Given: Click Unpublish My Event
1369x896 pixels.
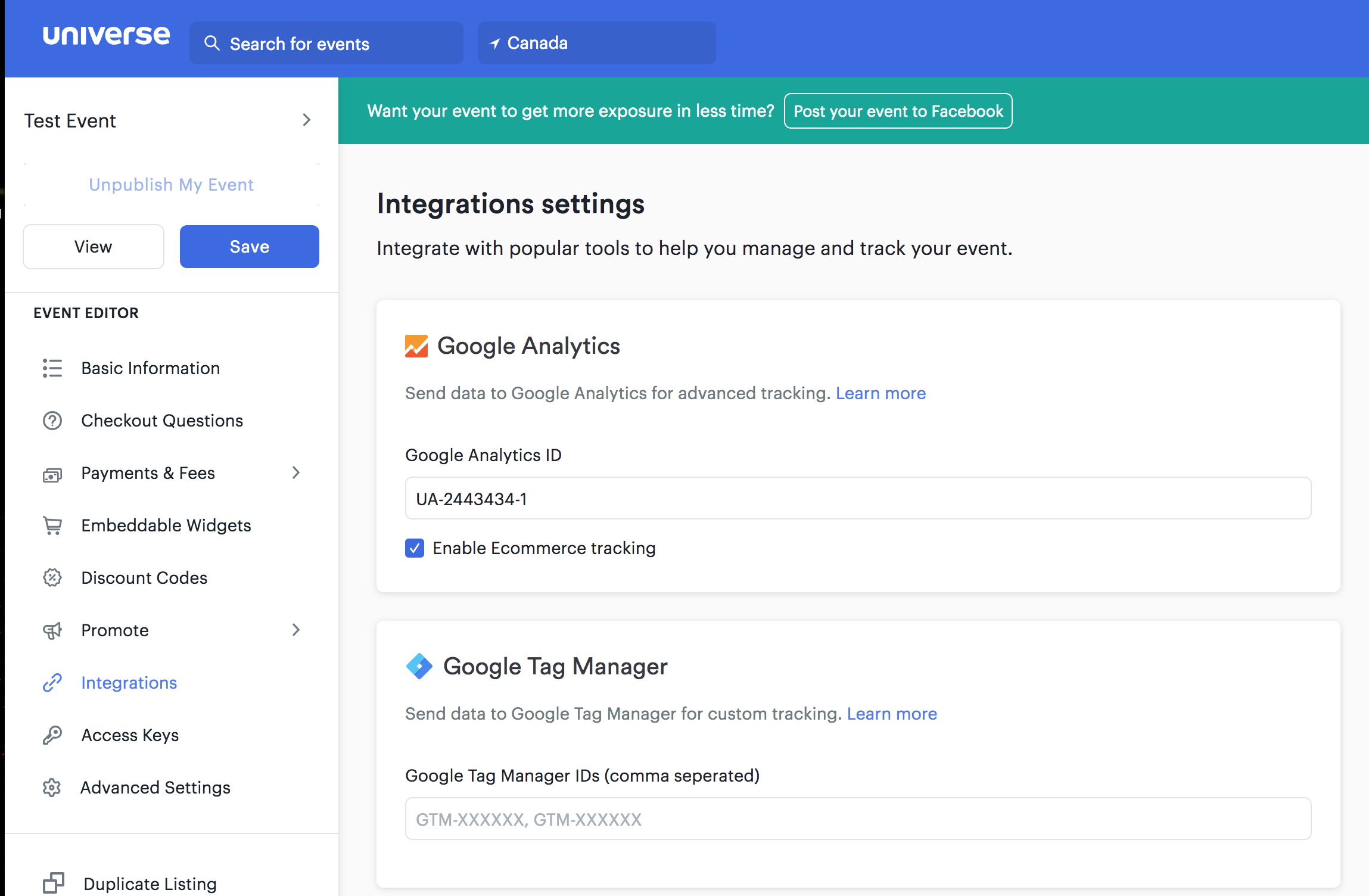Looking at the screenshot, I should pyautogui.click(x=172, y=185).
